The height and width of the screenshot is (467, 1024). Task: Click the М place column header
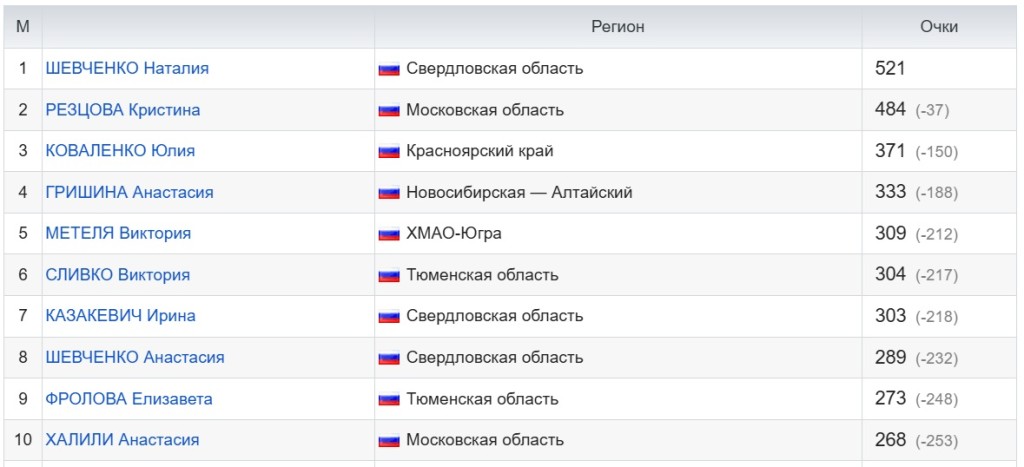click(x=22, y=27)
